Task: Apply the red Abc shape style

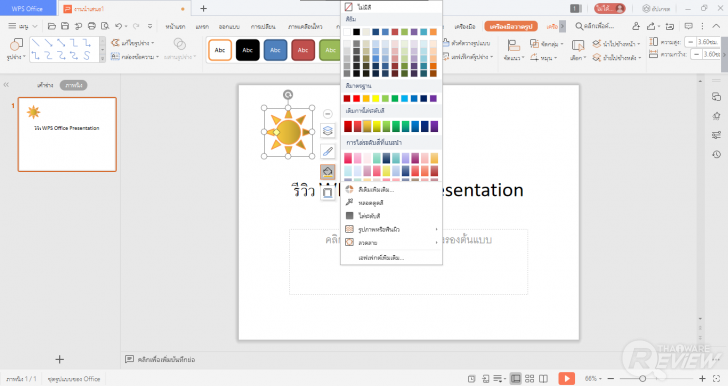Action: [x=303, y=50]
